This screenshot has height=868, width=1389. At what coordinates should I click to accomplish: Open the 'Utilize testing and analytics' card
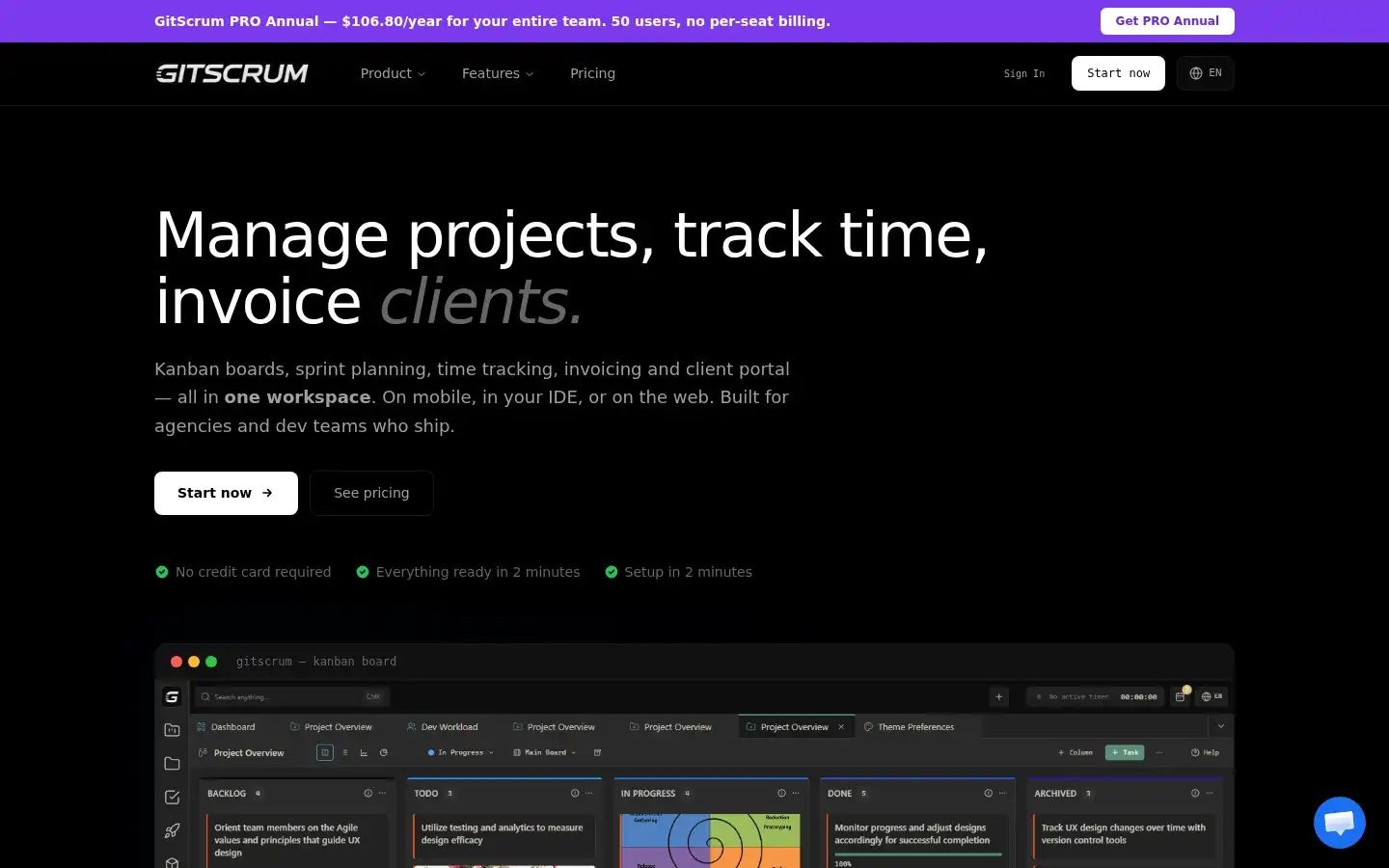pos(504,834)
